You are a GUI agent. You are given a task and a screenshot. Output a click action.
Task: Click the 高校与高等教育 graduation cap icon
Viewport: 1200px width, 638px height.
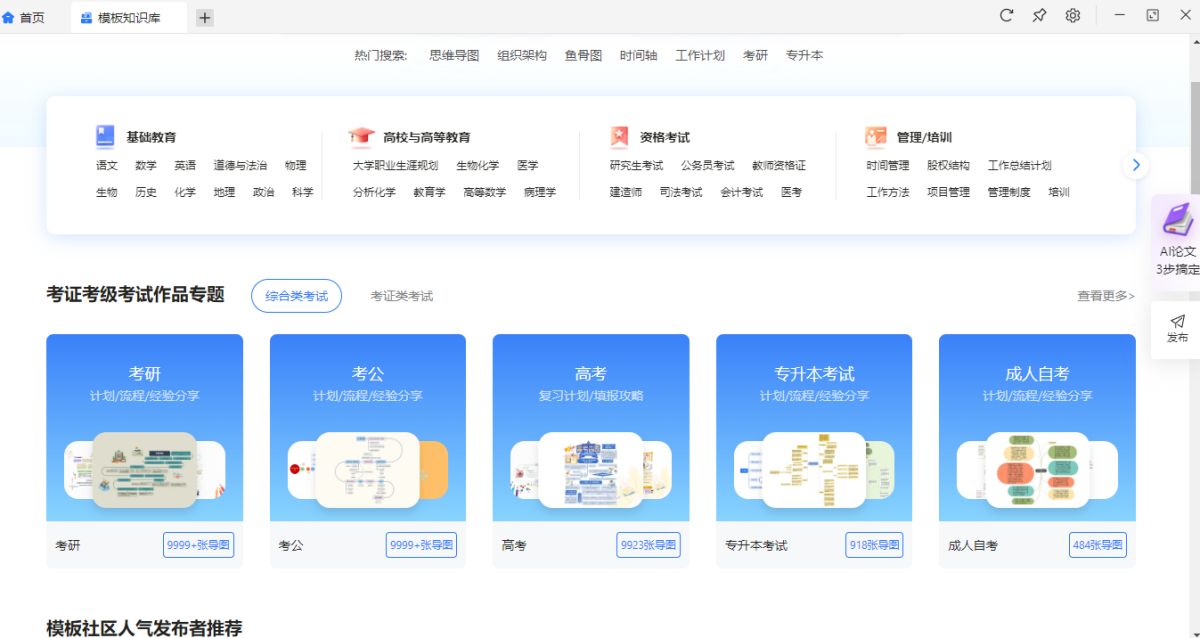[x=361, y=137]
